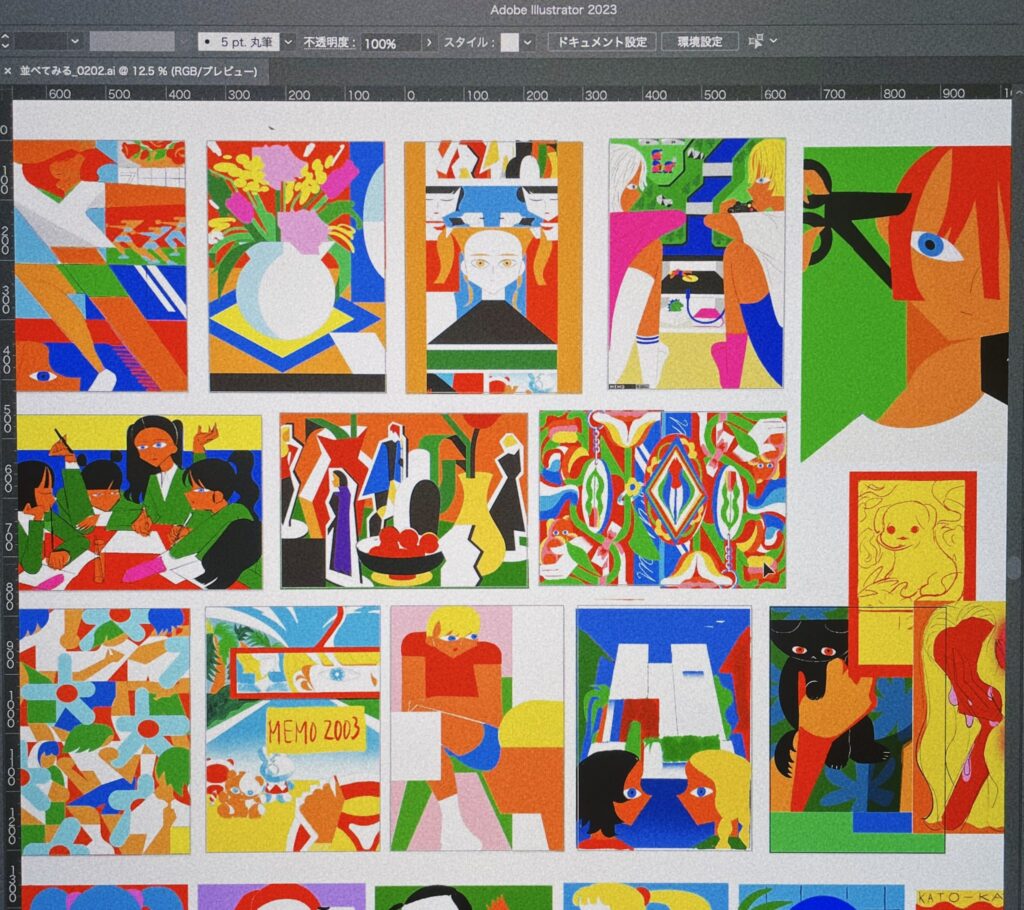Click the horizontal ruler above the canvas
This screenshot has height=910, width=1024.
click(500, 94)
